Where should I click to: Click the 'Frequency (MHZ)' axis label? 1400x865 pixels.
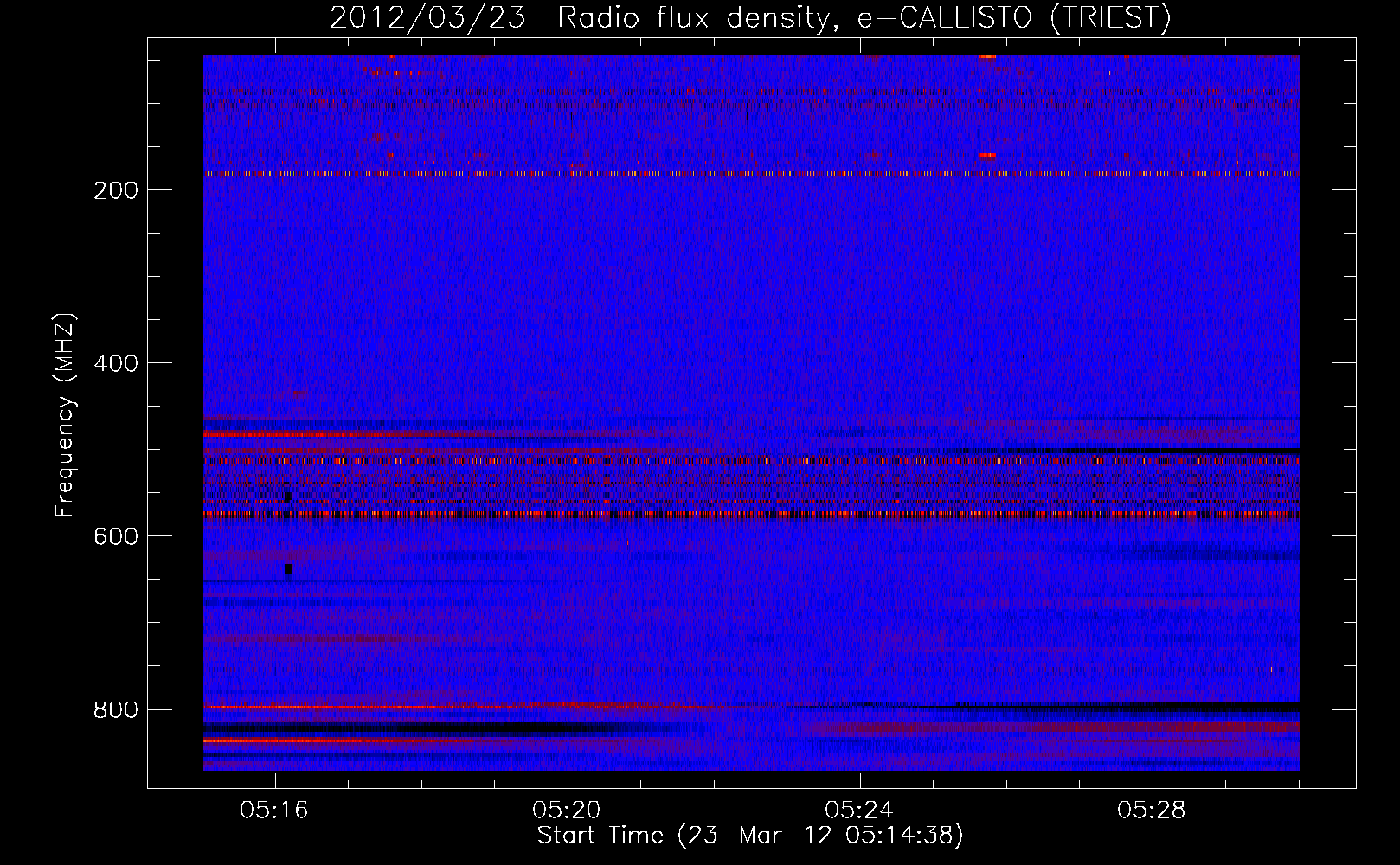[65, 415]
